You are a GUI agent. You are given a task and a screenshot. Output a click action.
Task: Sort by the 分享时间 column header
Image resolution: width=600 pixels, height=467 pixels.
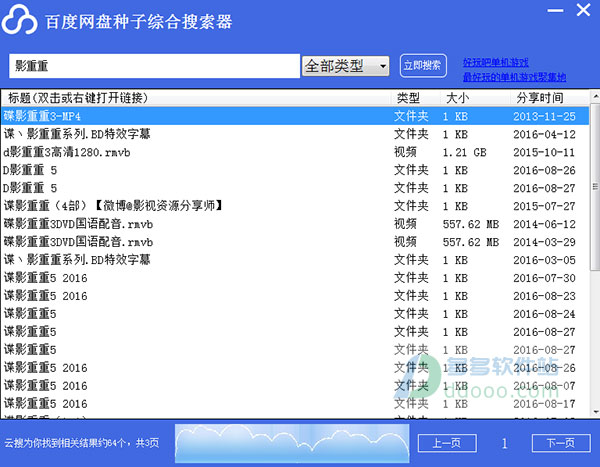coord(549,98)
